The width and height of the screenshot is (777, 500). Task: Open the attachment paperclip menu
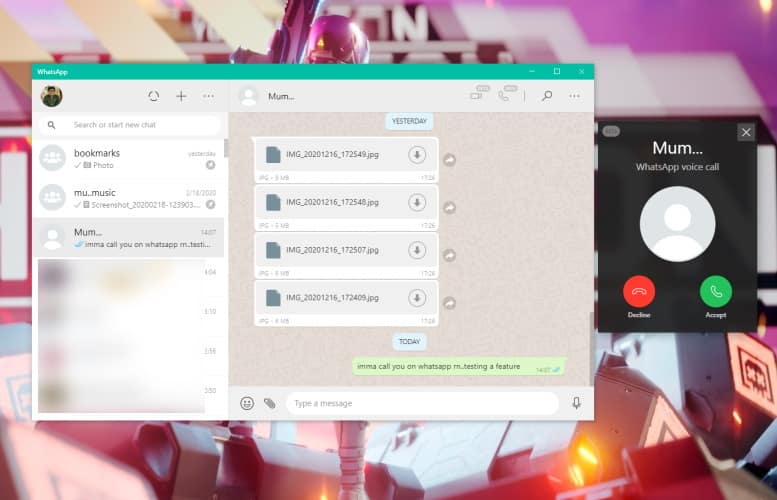270,403
